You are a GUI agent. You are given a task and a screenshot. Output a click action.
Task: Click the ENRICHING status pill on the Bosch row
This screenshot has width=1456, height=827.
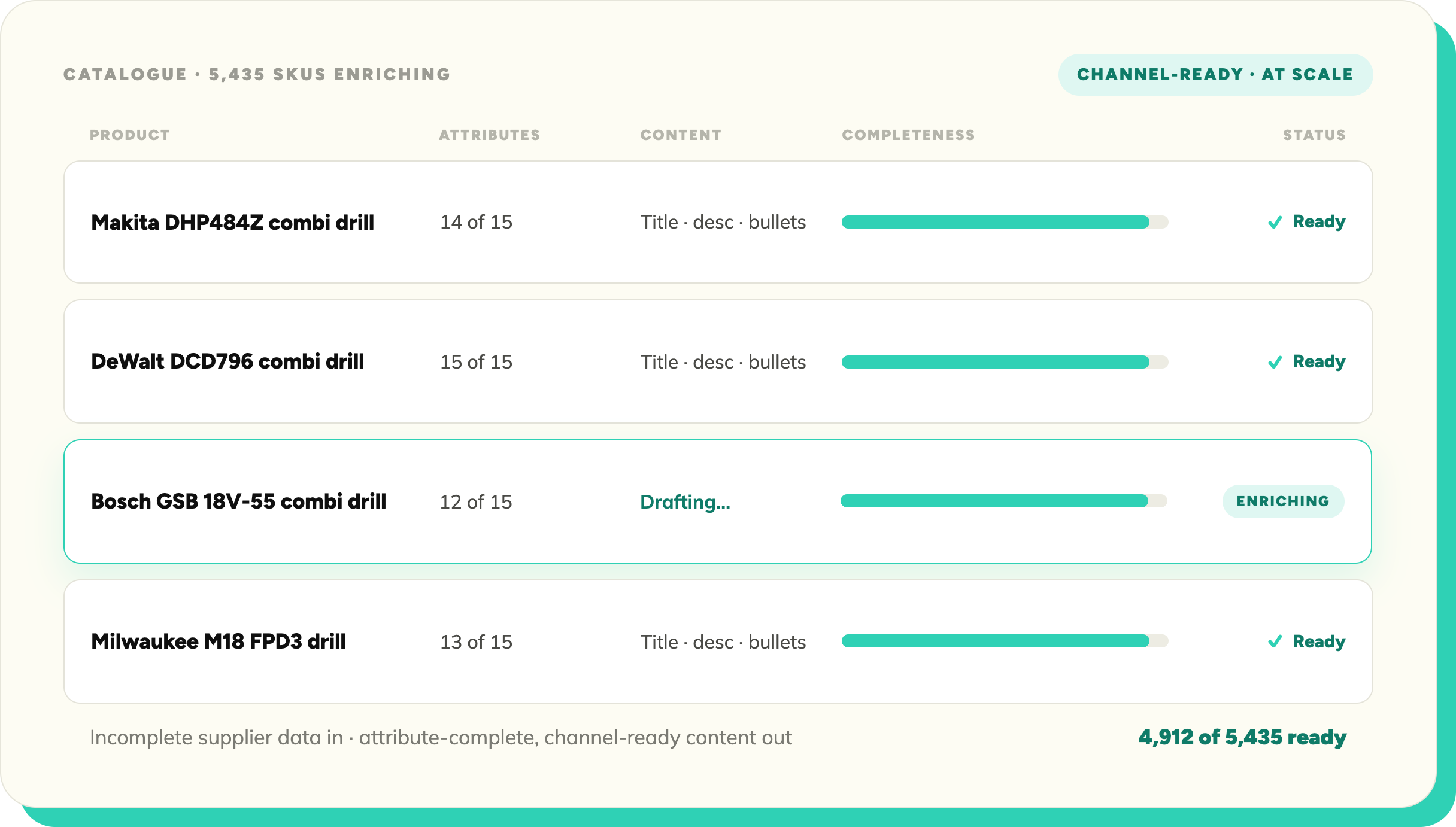(1283, 501)
